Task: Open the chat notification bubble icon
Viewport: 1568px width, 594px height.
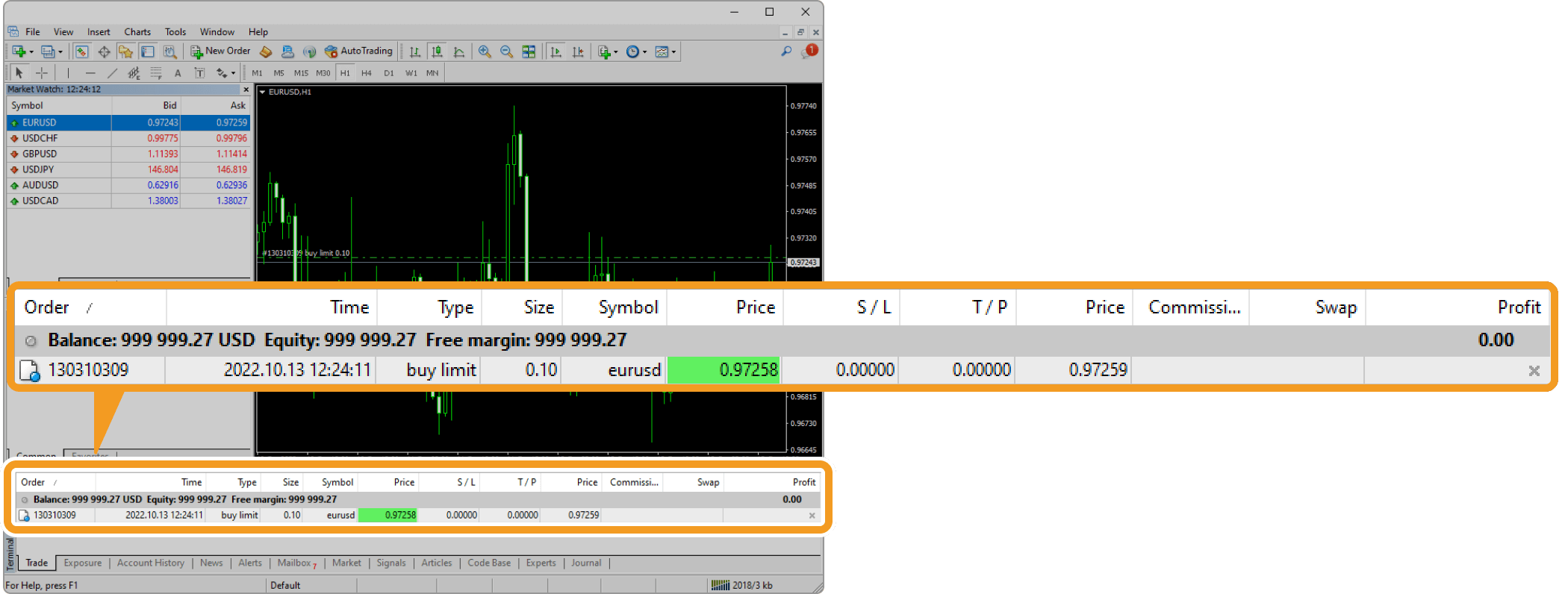Action: (809, 51)
